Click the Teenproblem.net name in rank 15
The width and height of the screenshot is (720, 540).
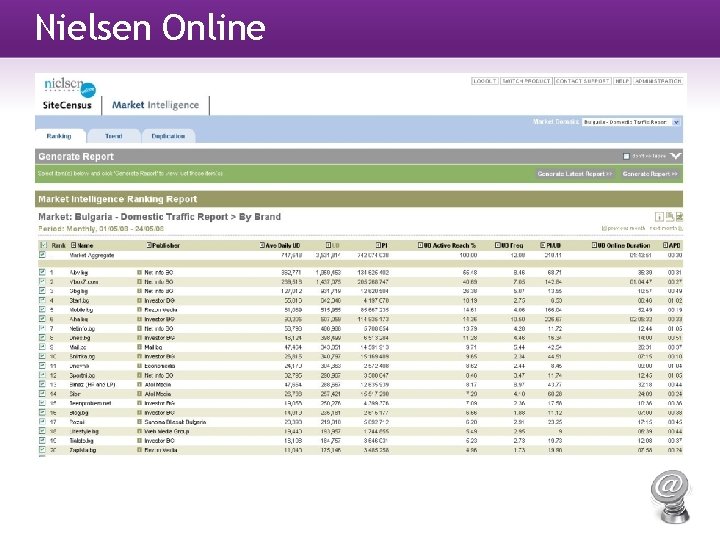click(90, 403)
